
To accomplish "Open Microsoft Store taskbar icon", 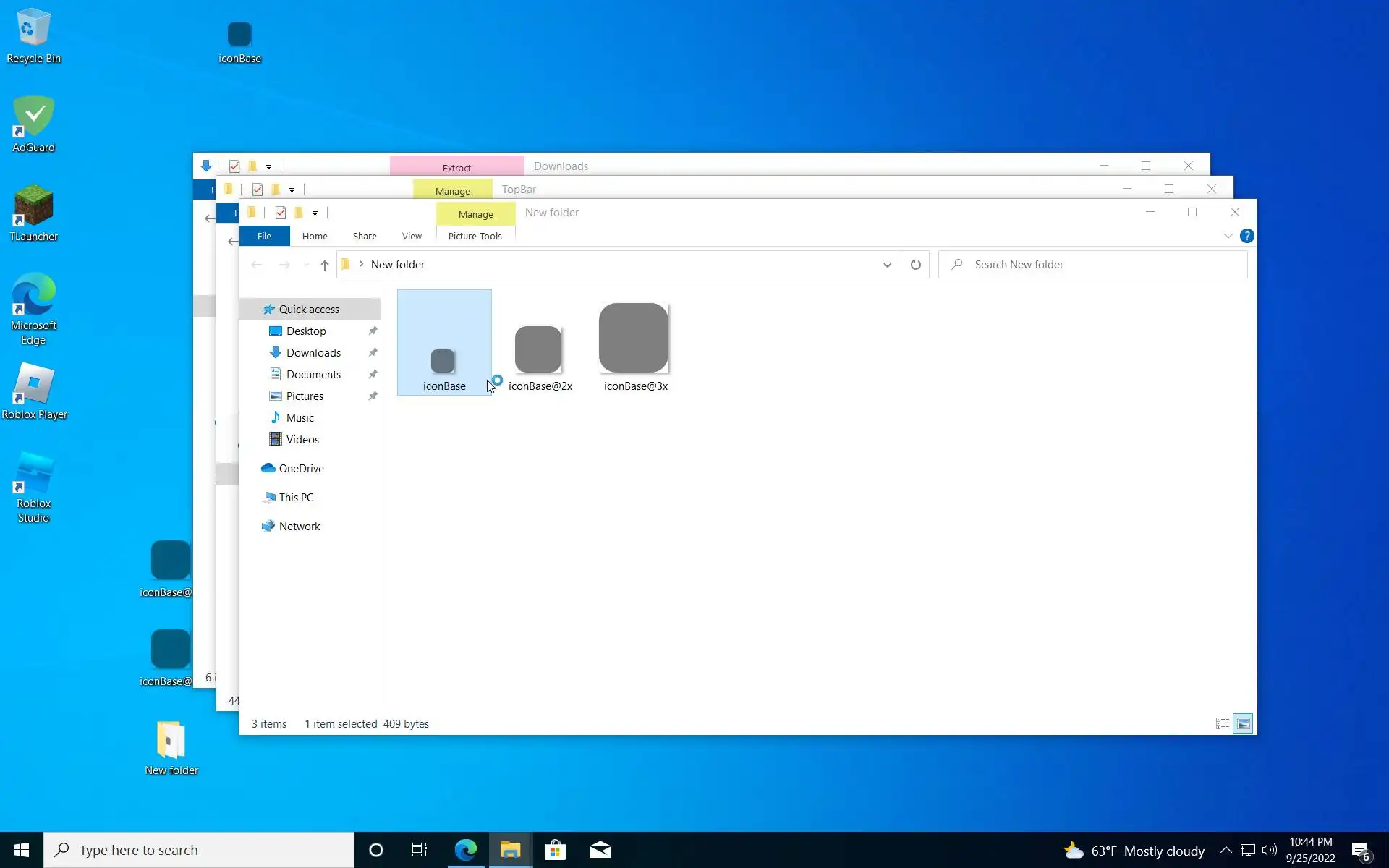I will pos(555,850).
